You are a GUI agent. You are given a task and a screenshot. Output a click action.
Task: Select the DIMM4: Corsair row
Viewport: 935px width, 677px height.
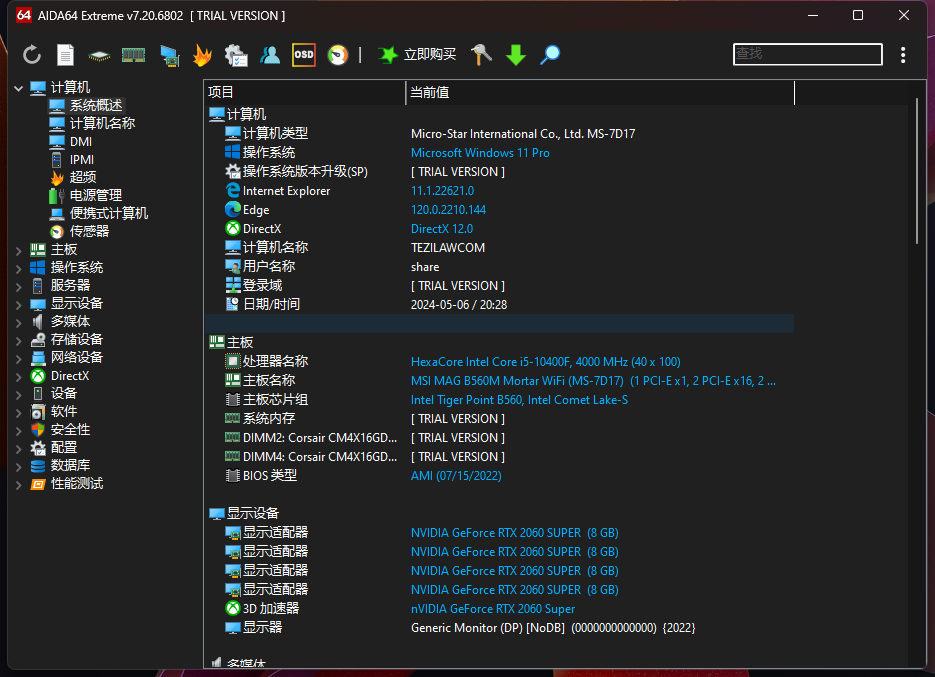[499, 457]
